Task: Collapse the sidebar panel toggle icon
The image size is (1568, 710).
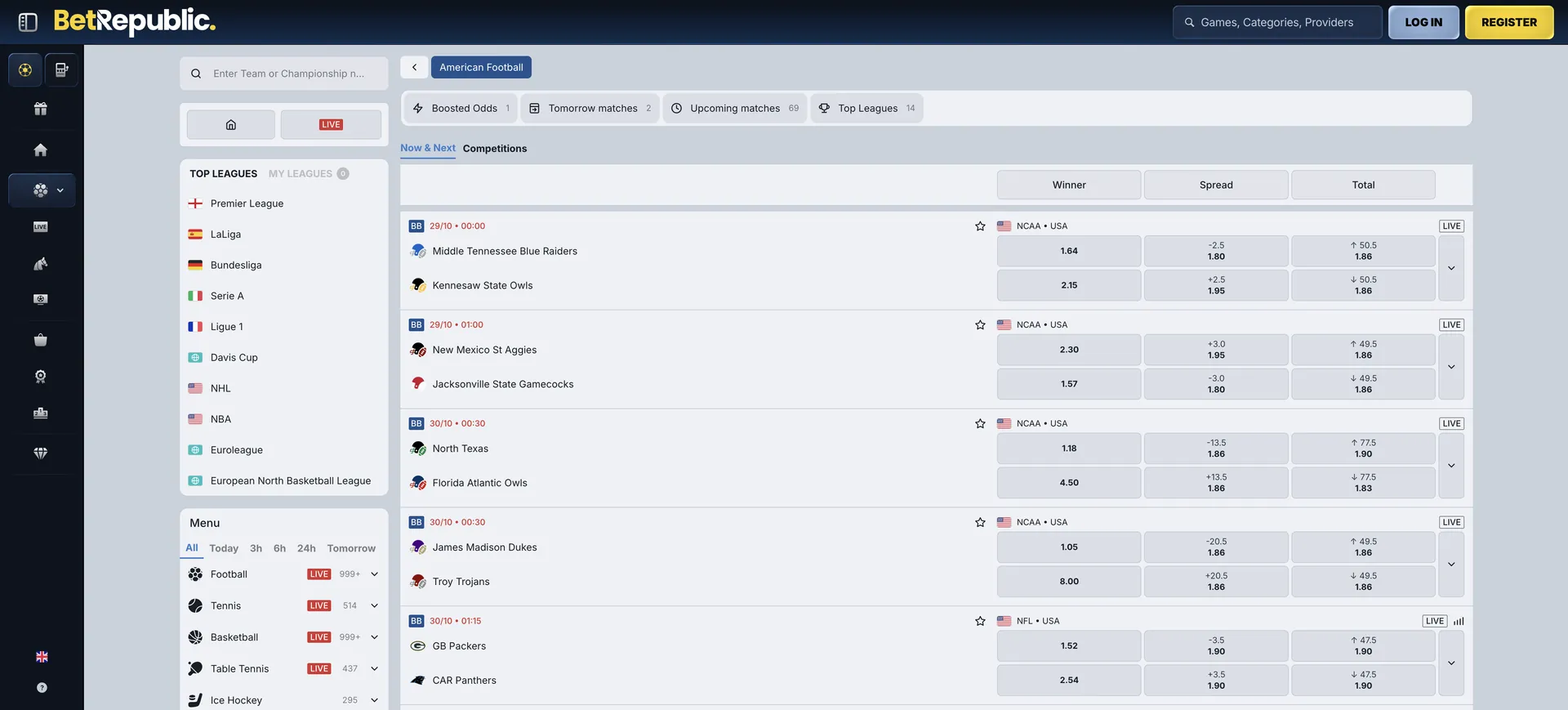Action: (28, 22)
